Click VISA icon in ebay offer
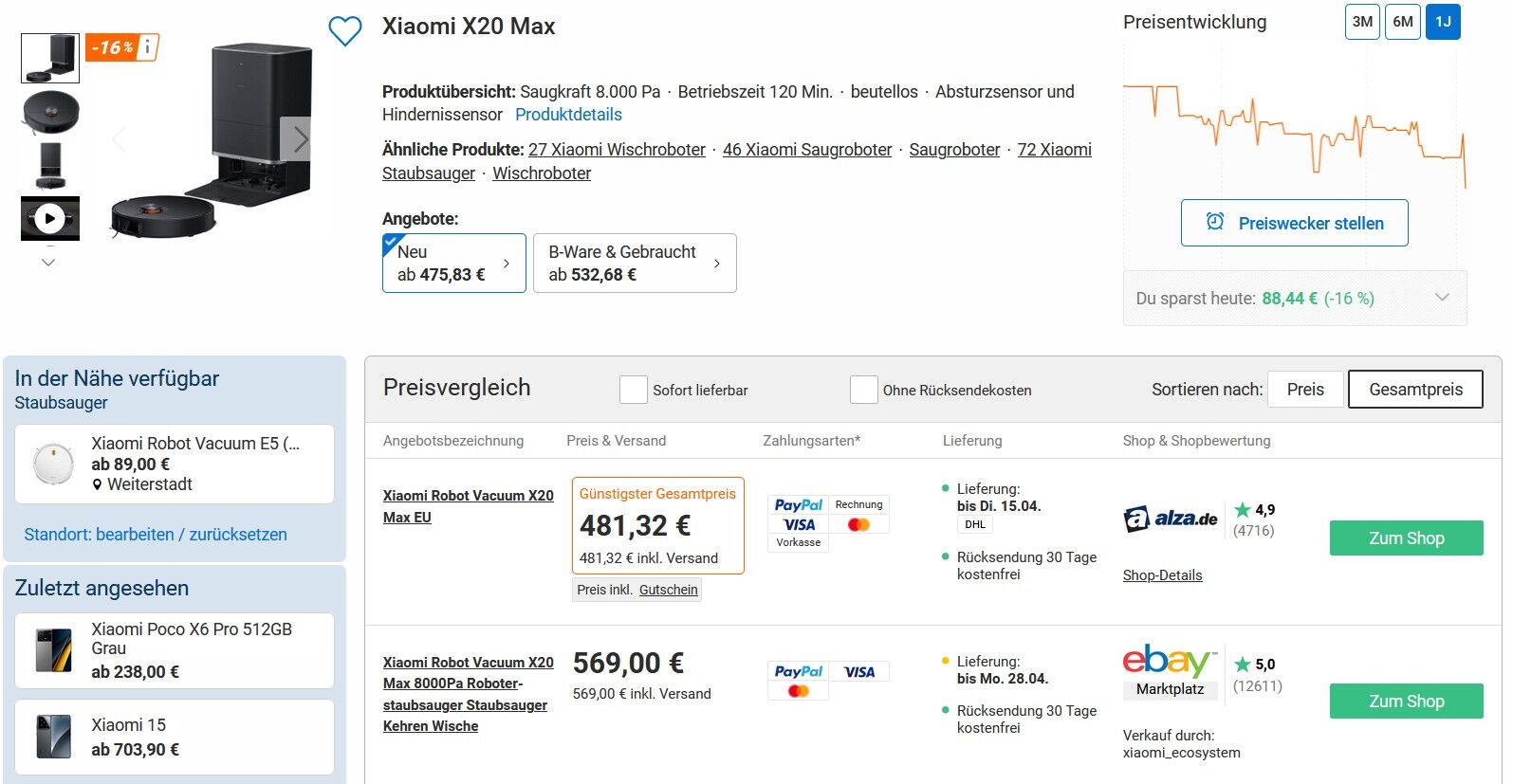Viewport: 1513px width, 784px height. pos(858,672)
